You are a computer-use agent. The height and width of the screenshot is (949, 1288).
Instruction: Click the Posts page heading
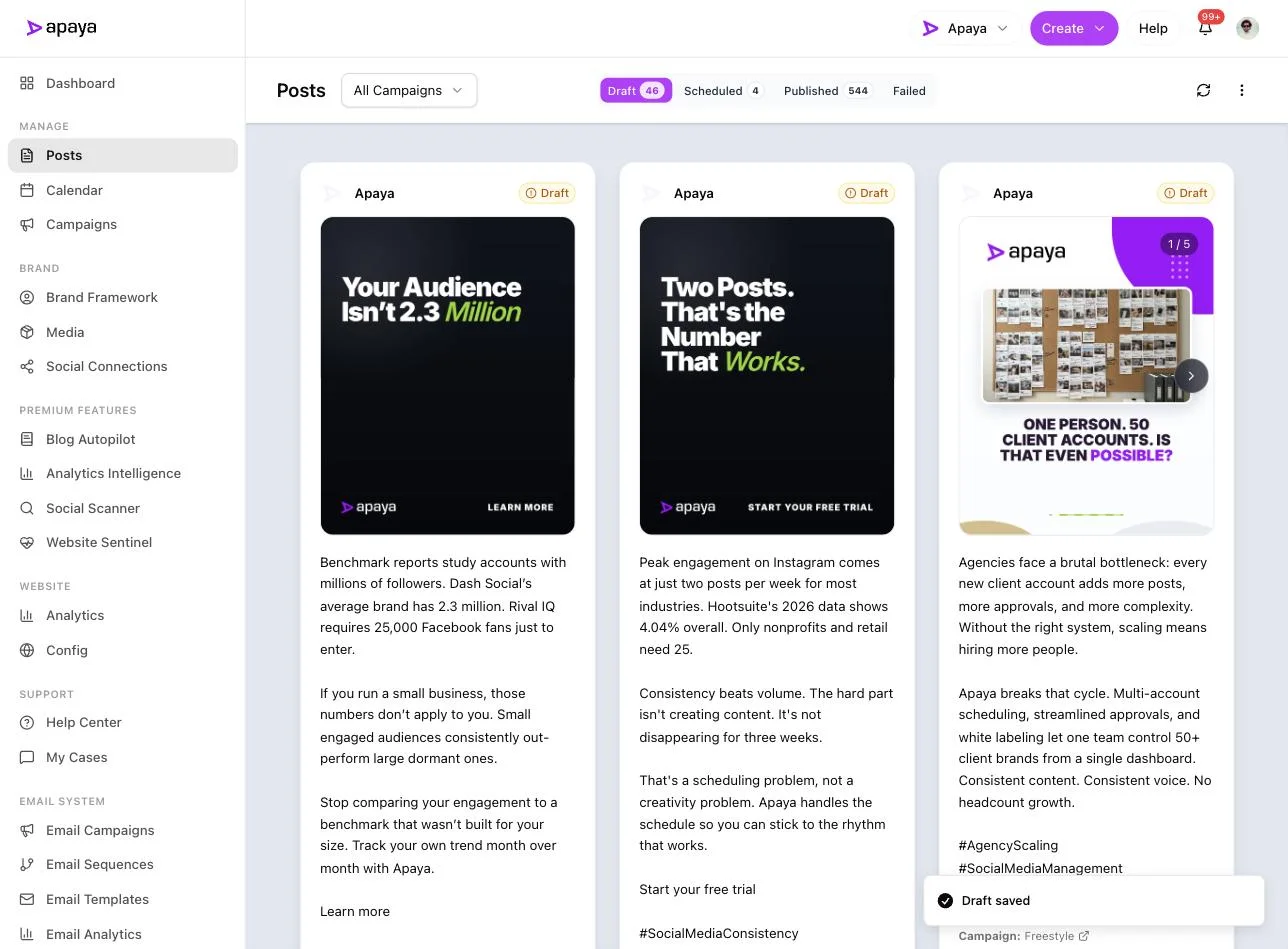coord(301,90)
